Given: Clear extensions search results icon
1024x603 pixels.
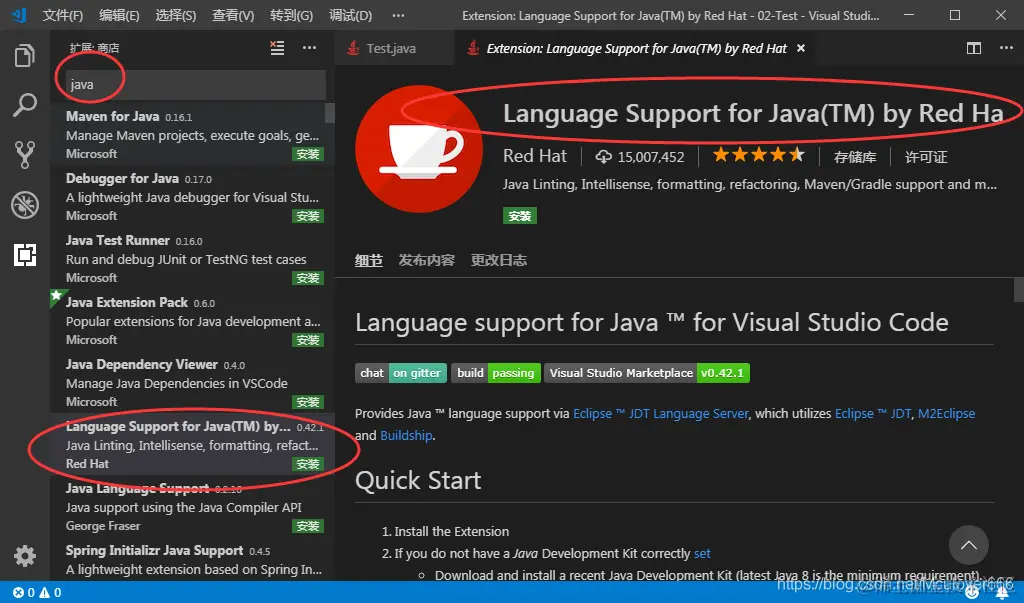Looking at the screenshot, I should pos(277,48).
